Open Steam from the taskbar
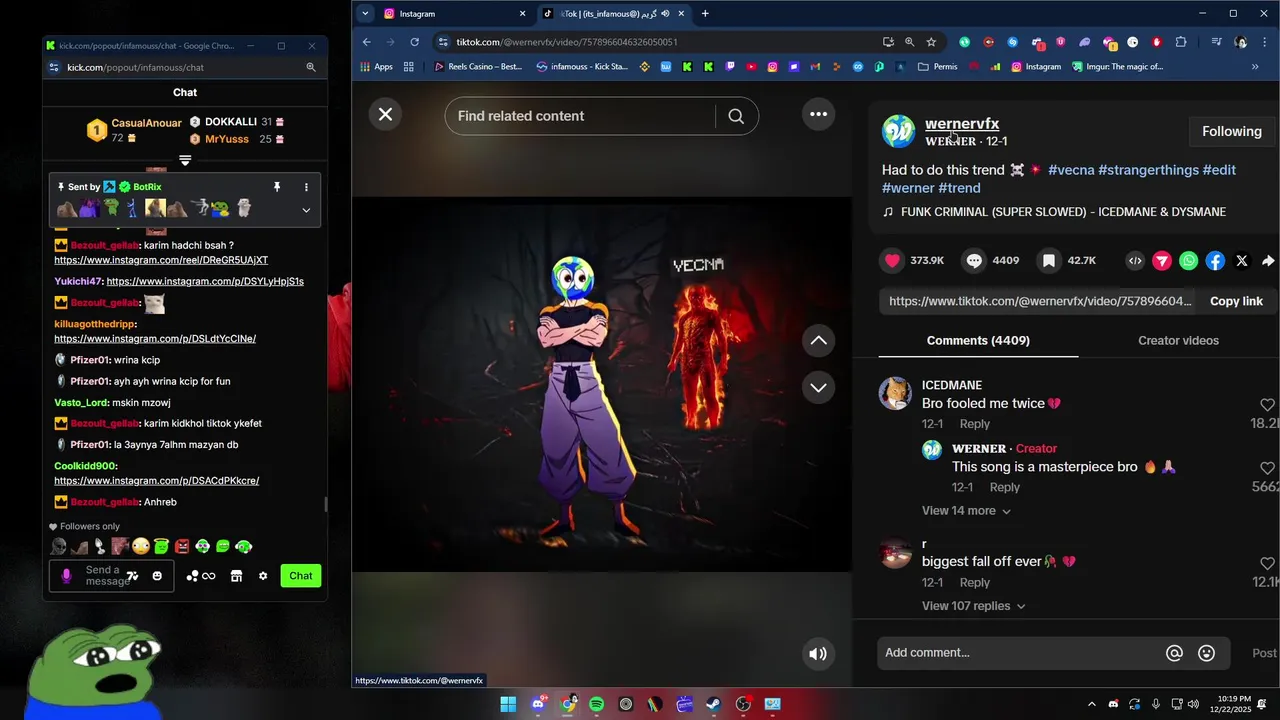Screen dimensions: 1280x720 pos(713,704)
